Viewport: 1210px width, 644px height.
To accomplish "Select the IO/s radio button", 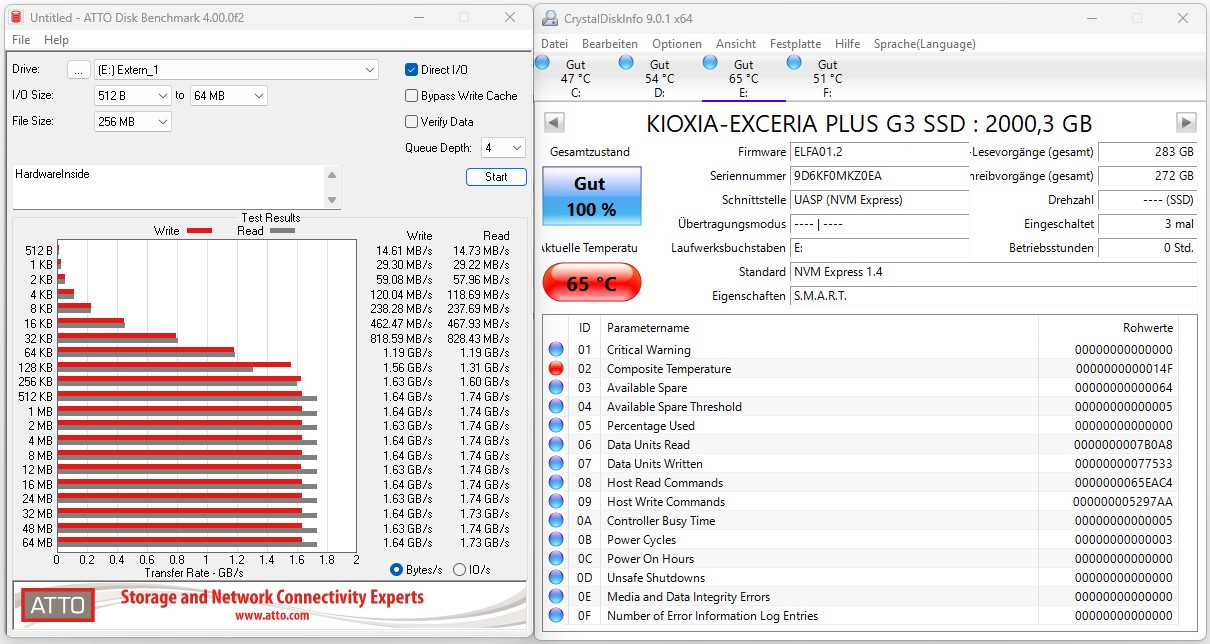I will [460, 570].
